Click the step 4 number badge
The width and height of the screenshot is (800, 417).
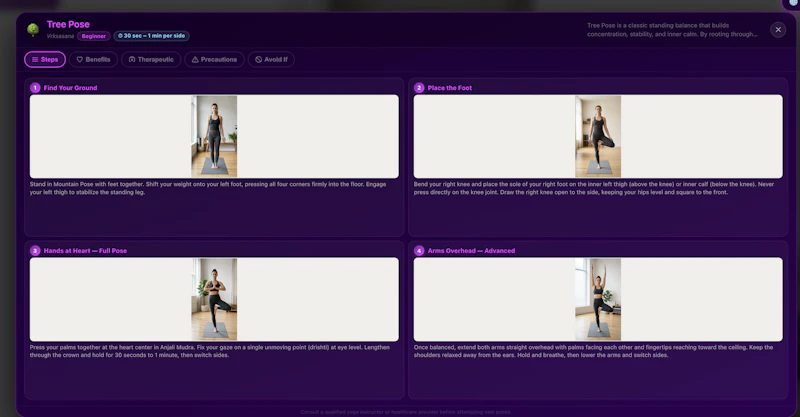point(419,251)
